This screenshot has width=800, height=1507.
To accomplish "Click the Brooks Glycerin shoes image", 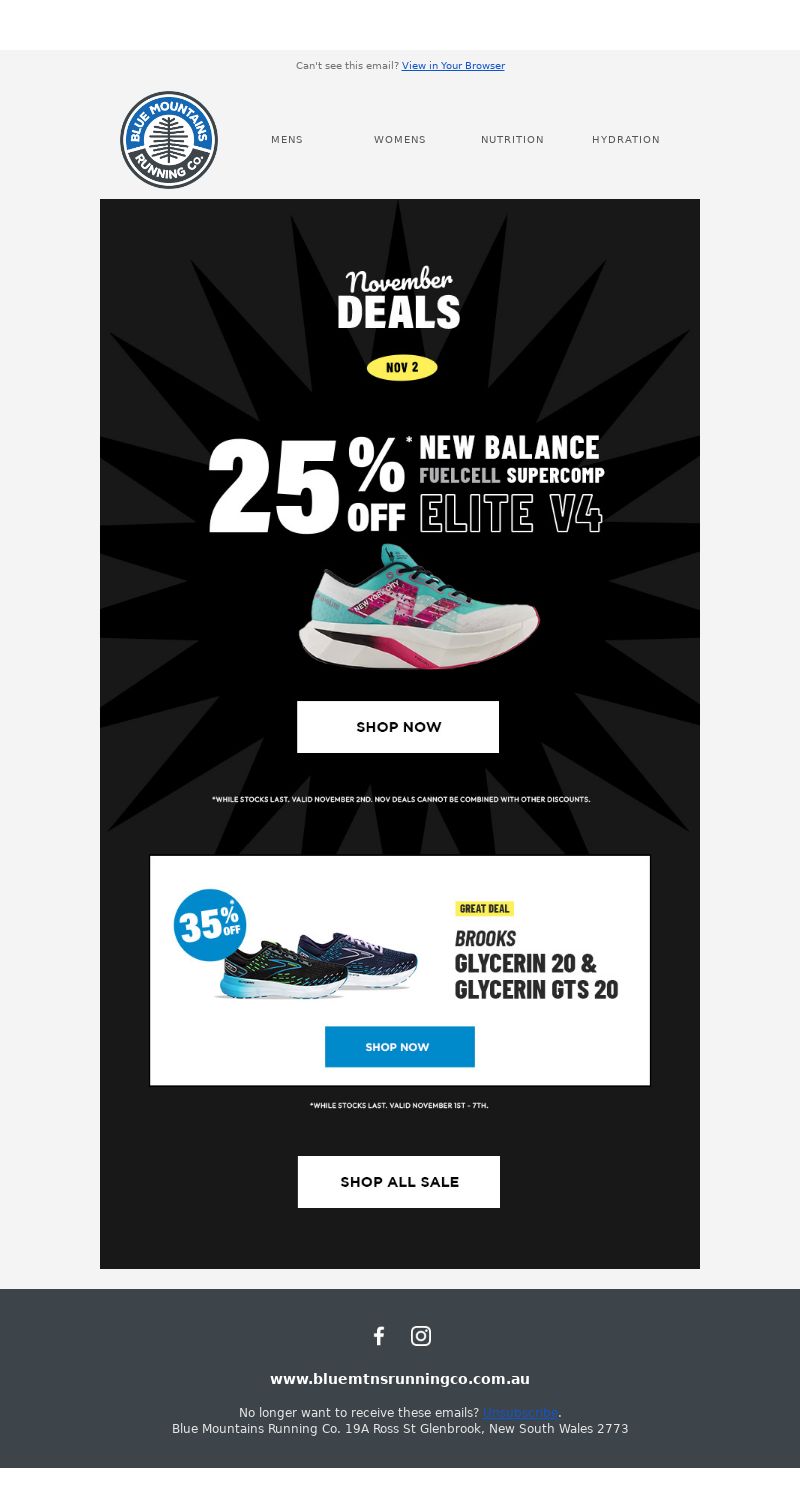I will (x=316, y=966).
